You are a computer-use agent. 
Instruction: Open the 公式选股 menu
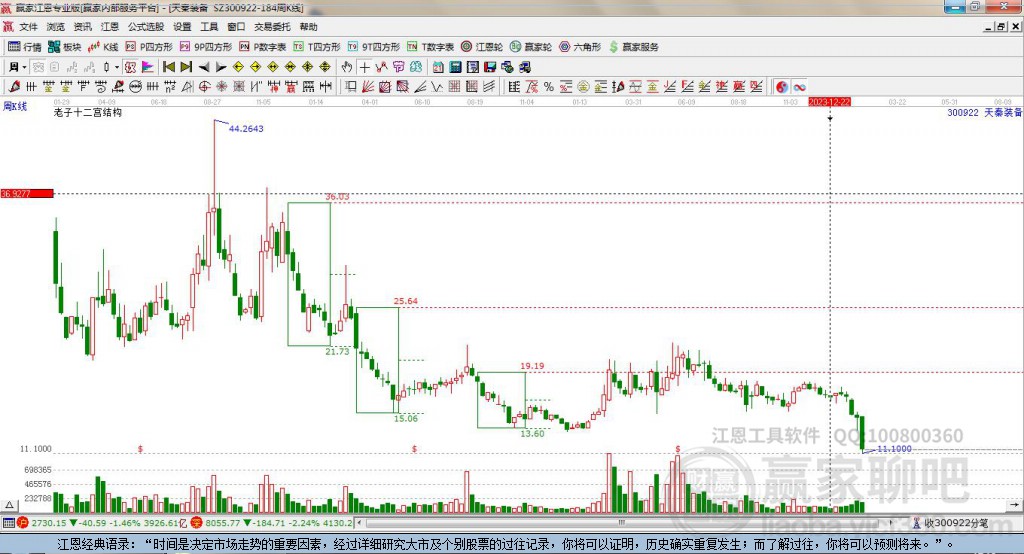[146, 27]
